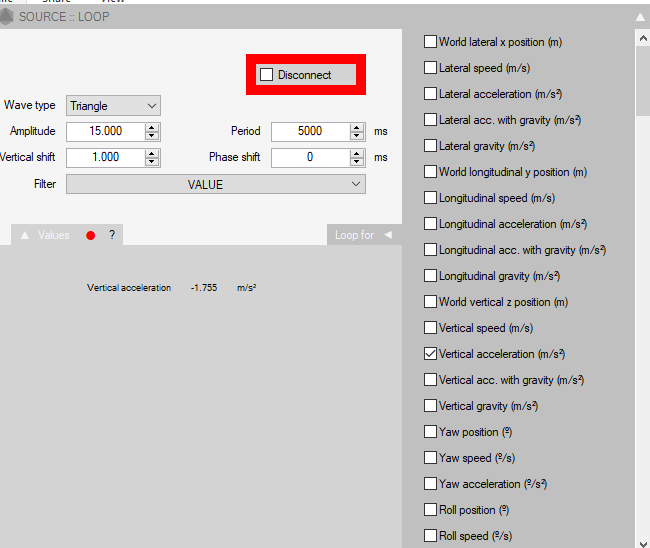650x548 pixels.
Task: Enable Yaw speed checkbox
Action: pos(430,458)
